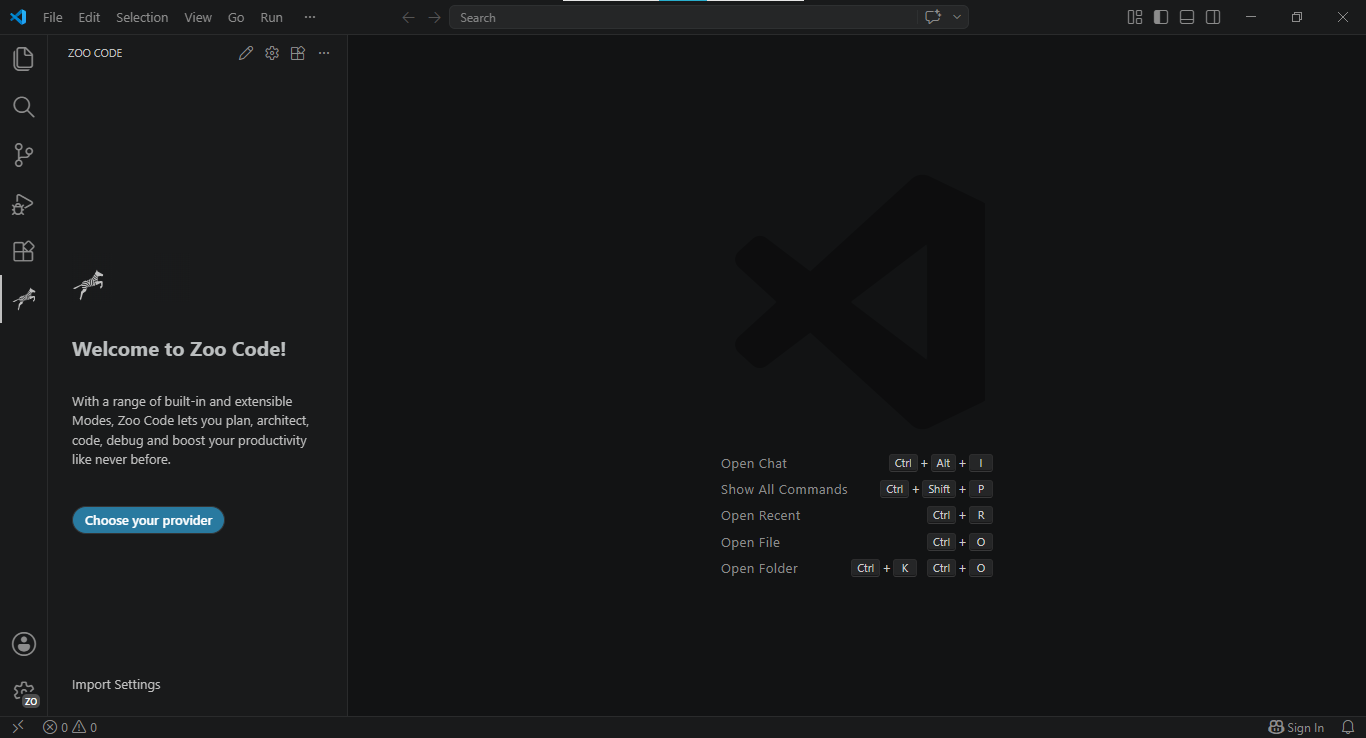Open the remote window indicator in the status bar
The width and height of the screenshot is (1366, 738).
[18, 727]
